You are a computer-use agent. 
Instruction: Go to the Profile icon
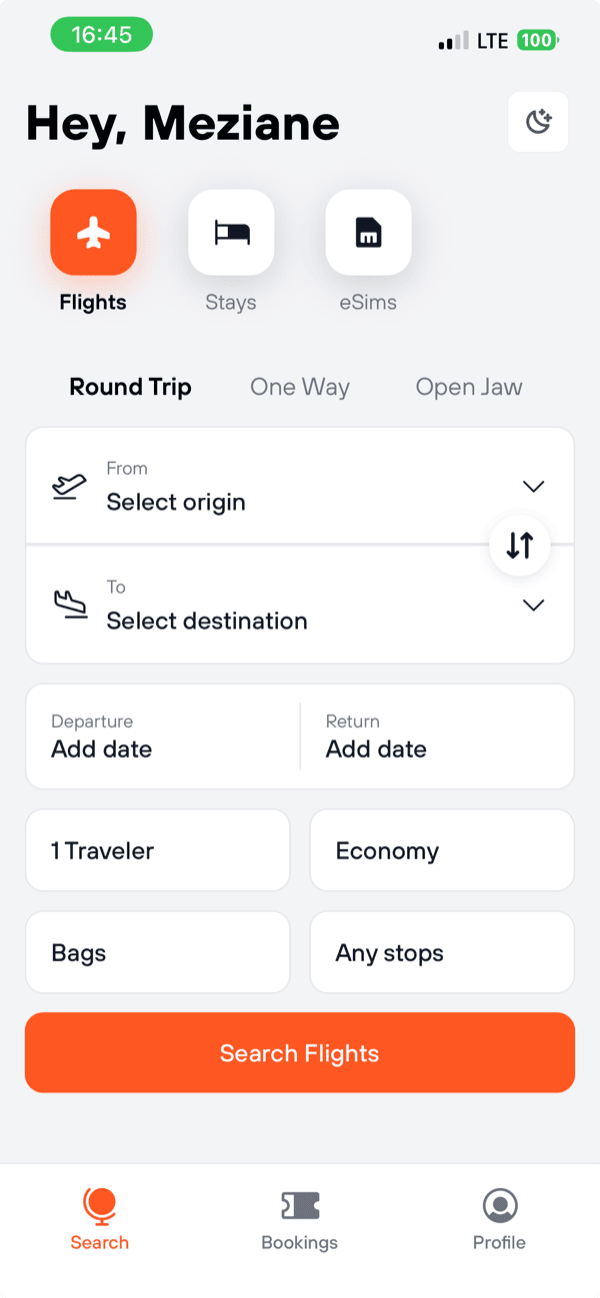click(499, 1206)
